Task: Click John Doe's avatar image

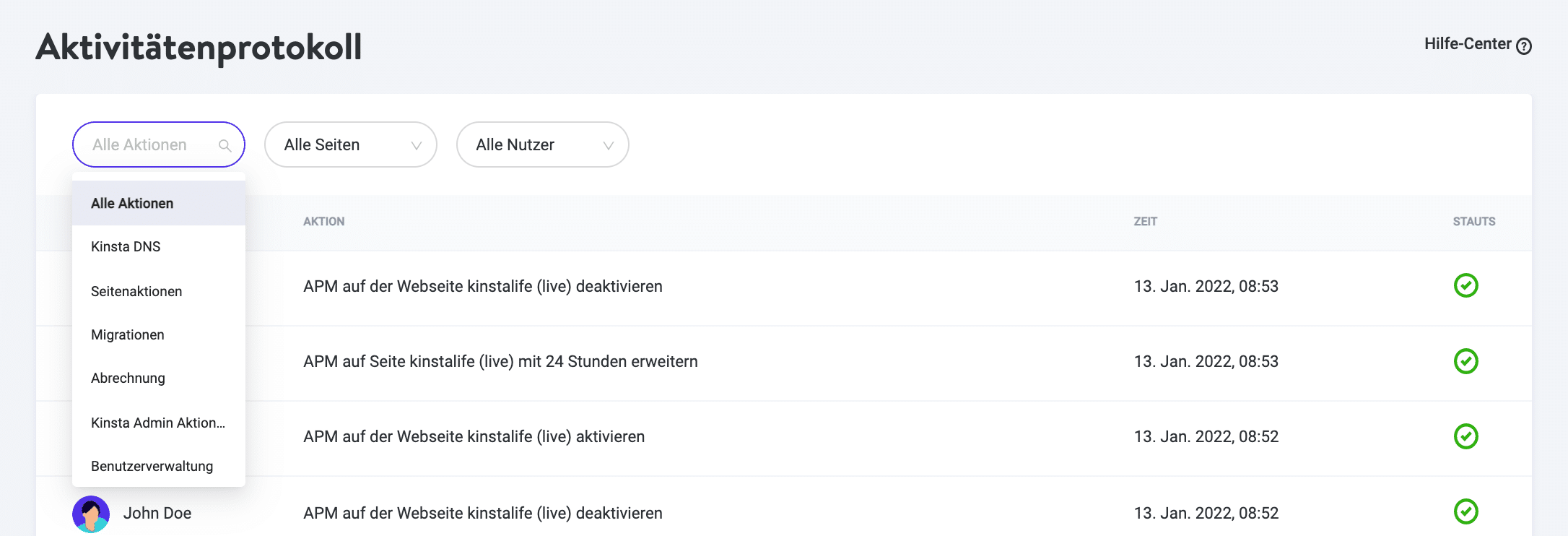Action: point(91,514)
